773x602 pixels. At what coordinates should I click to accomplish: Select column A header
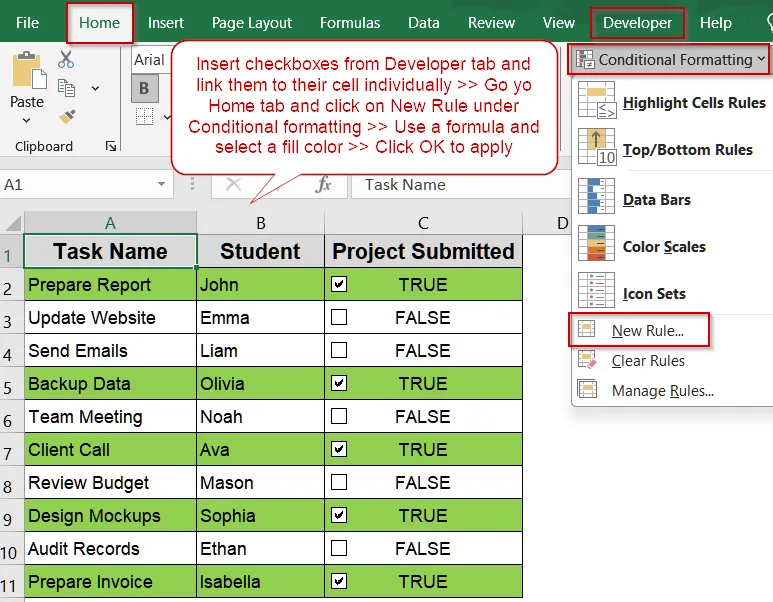coord(110,223)
